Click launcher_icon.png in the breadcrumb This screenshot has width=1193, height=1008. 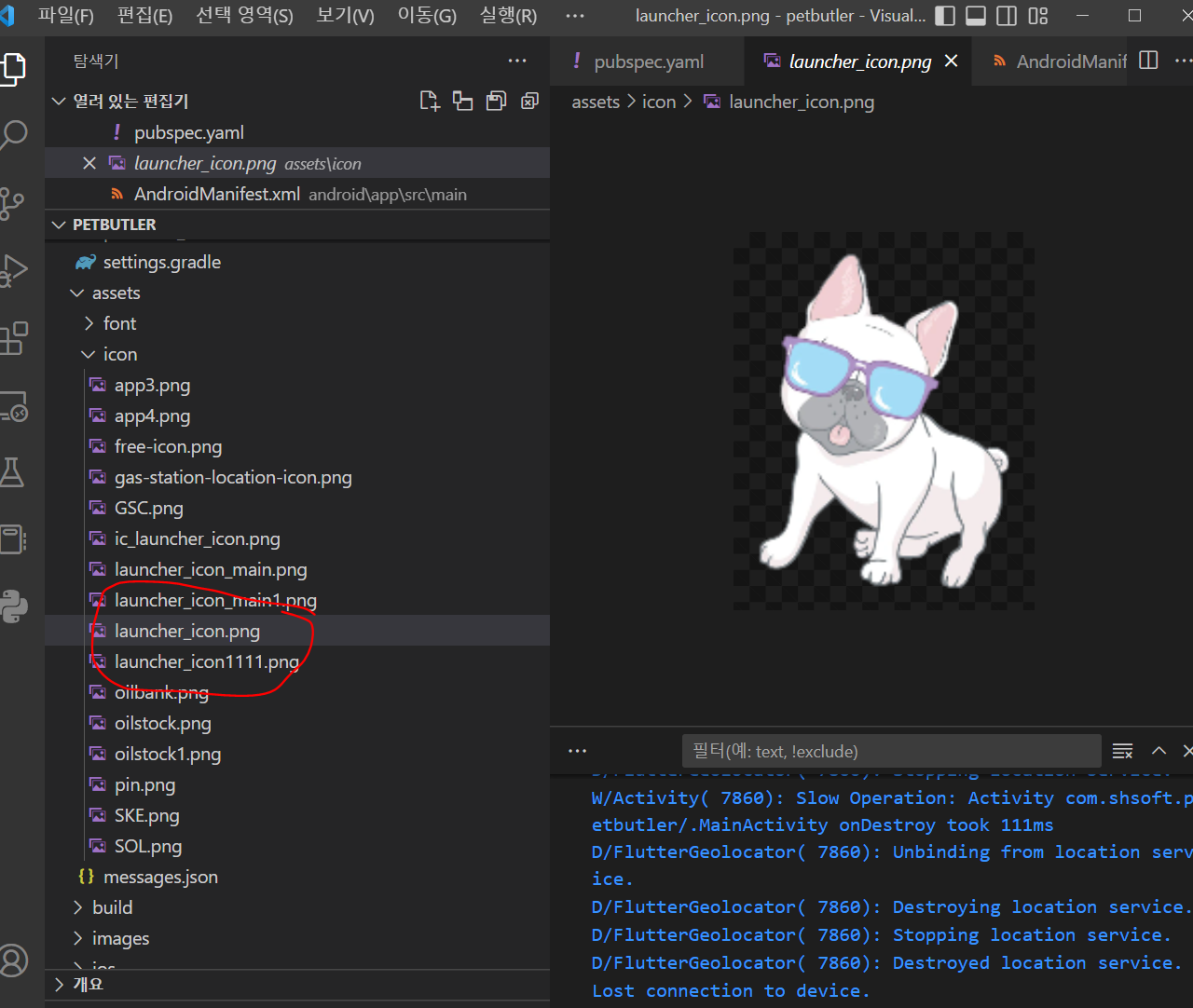[x=802, y=102]
